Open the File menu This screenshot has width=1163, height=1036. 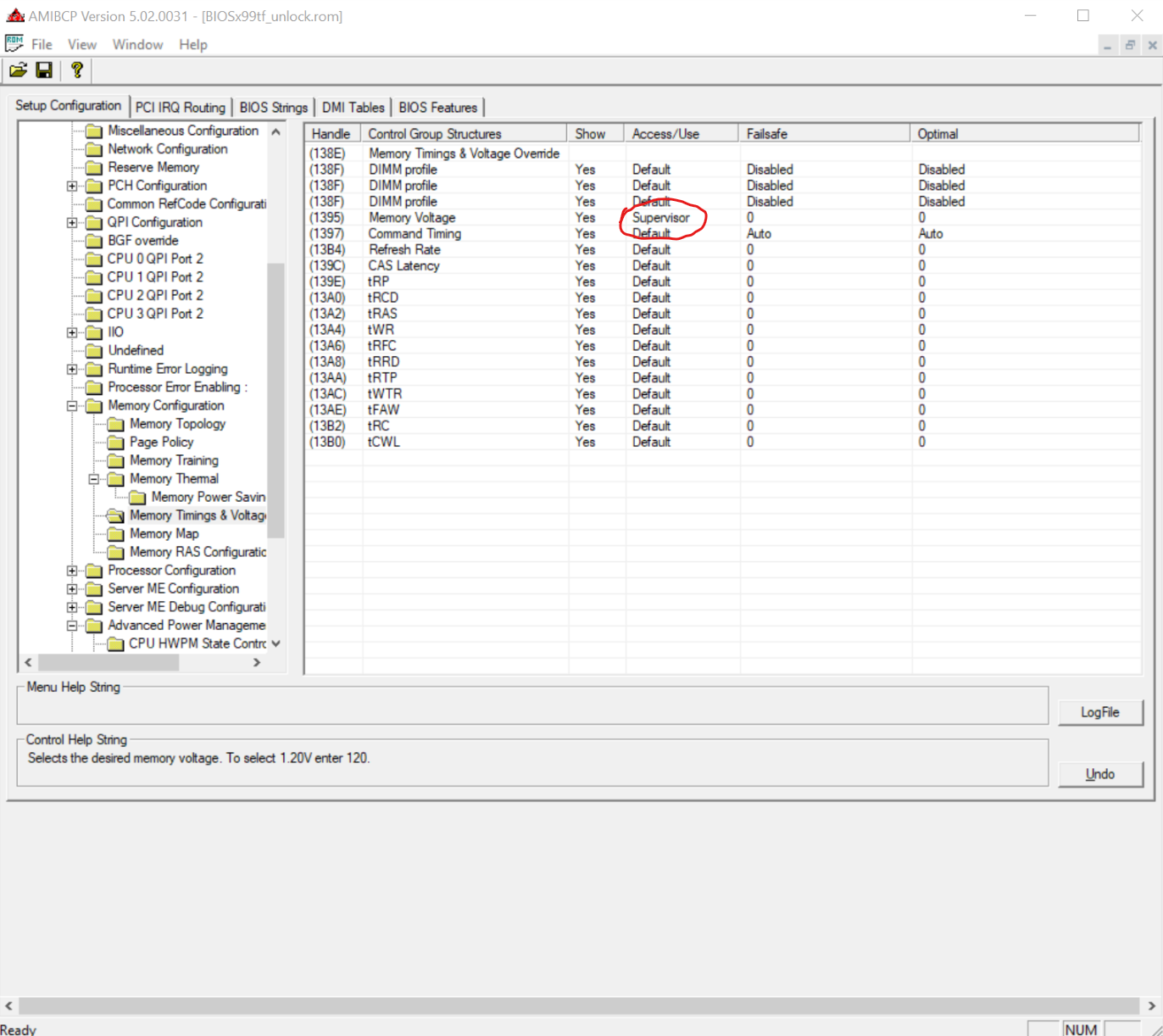(42, 44)
